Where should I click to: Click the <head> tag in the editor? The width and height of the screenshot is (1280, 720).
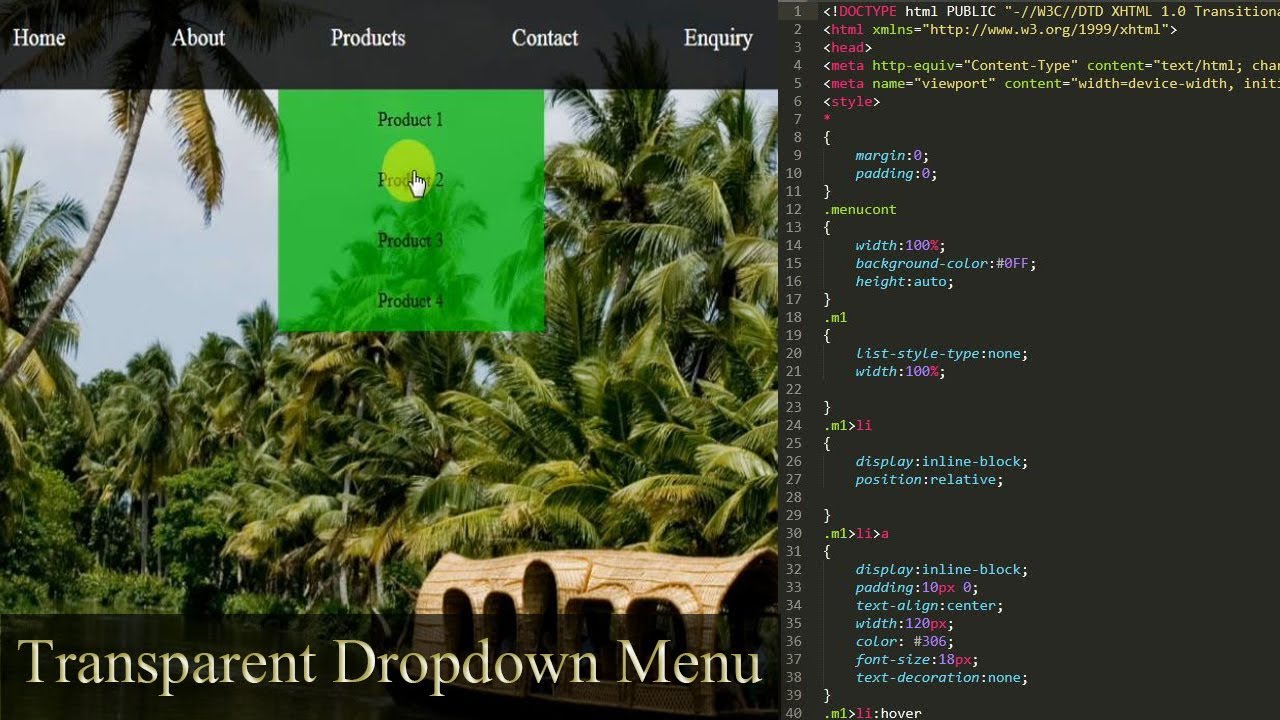[x=848, y=48]
